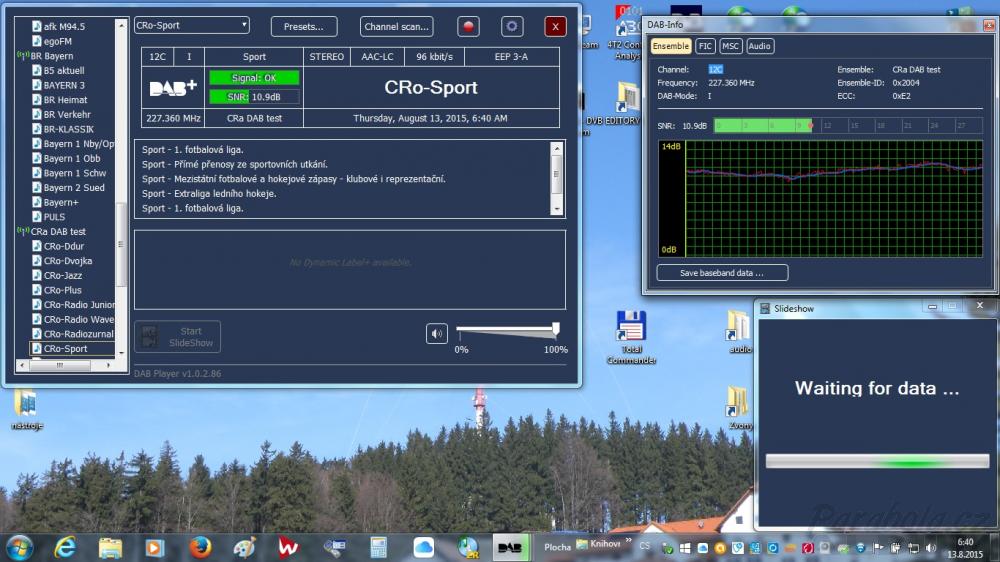Select station CRo-Sport in the list

(66, 349)
